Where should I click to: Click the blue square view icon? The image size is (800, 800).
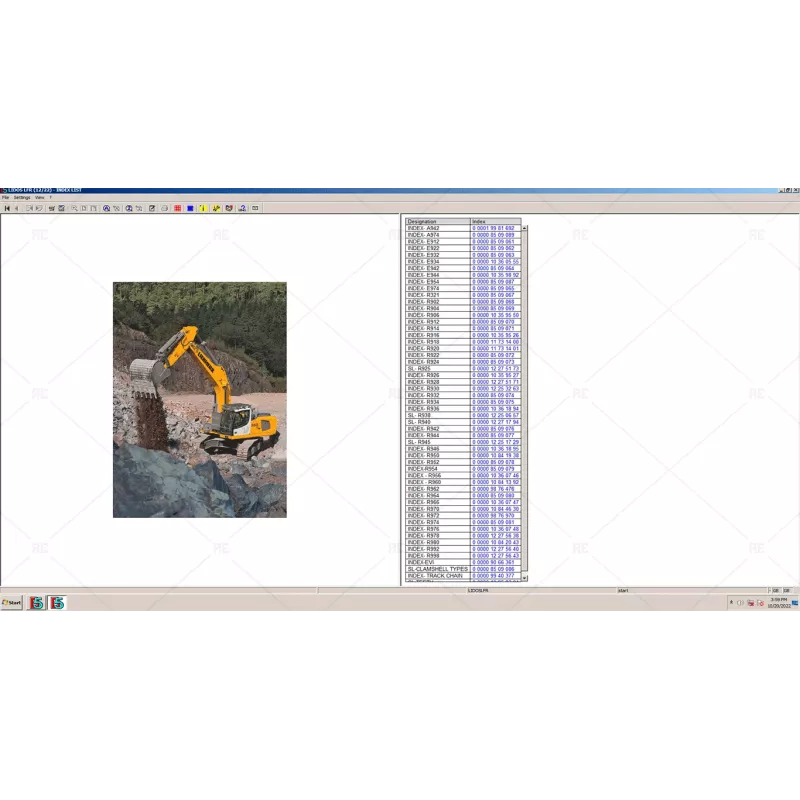click(x=189, y=208)
